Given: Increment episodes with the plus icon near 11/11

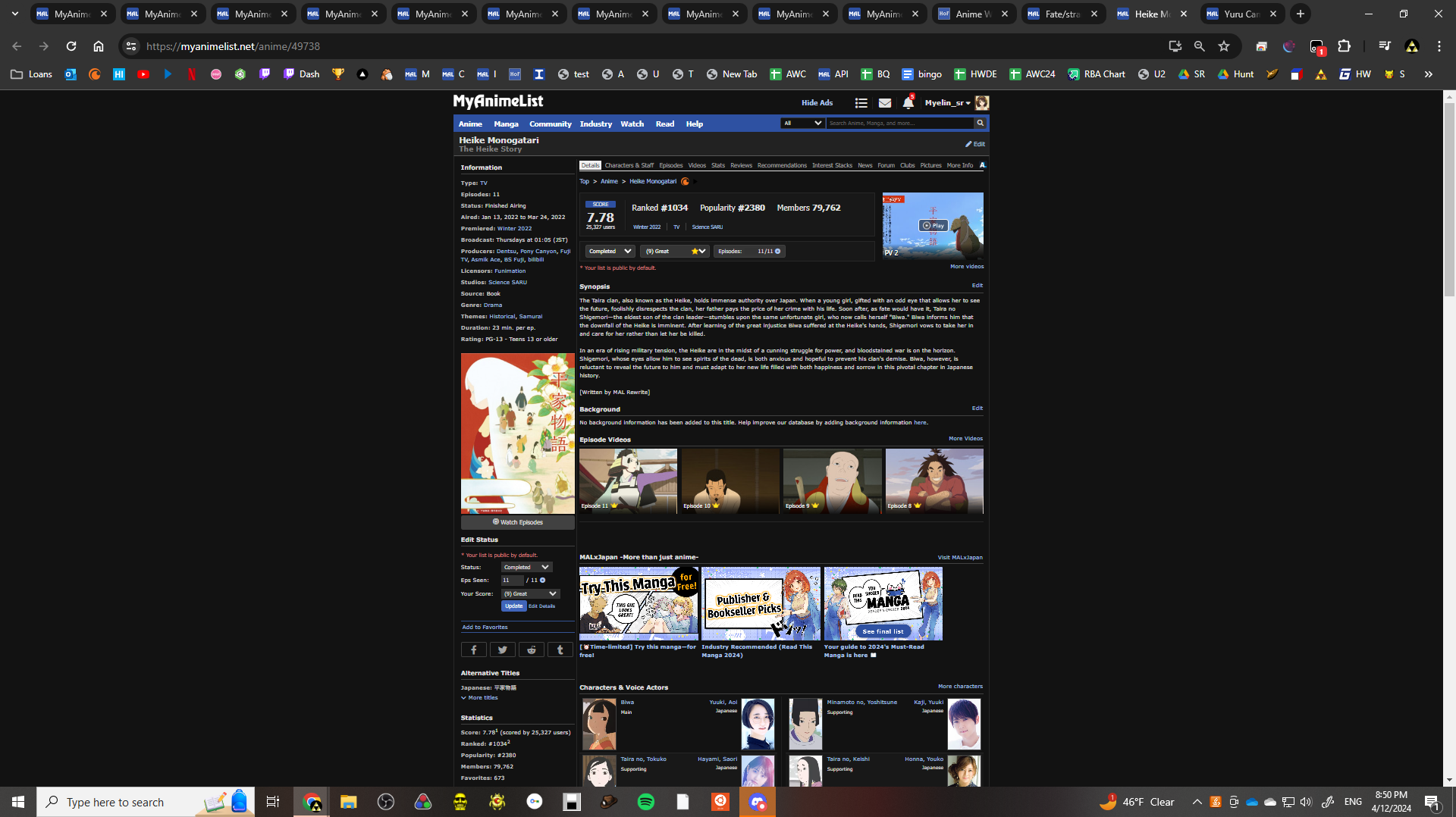Looking at the screenshot, I should pyautogui.click(x=777, y=252).
